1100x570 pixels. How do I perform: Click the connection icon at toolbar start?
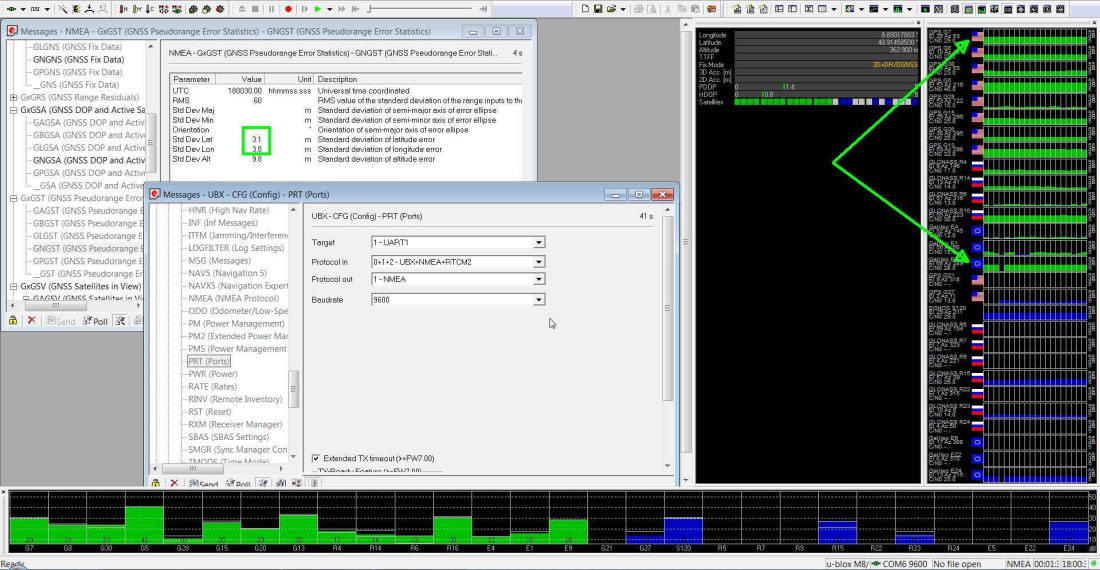[x=9, y=9]
